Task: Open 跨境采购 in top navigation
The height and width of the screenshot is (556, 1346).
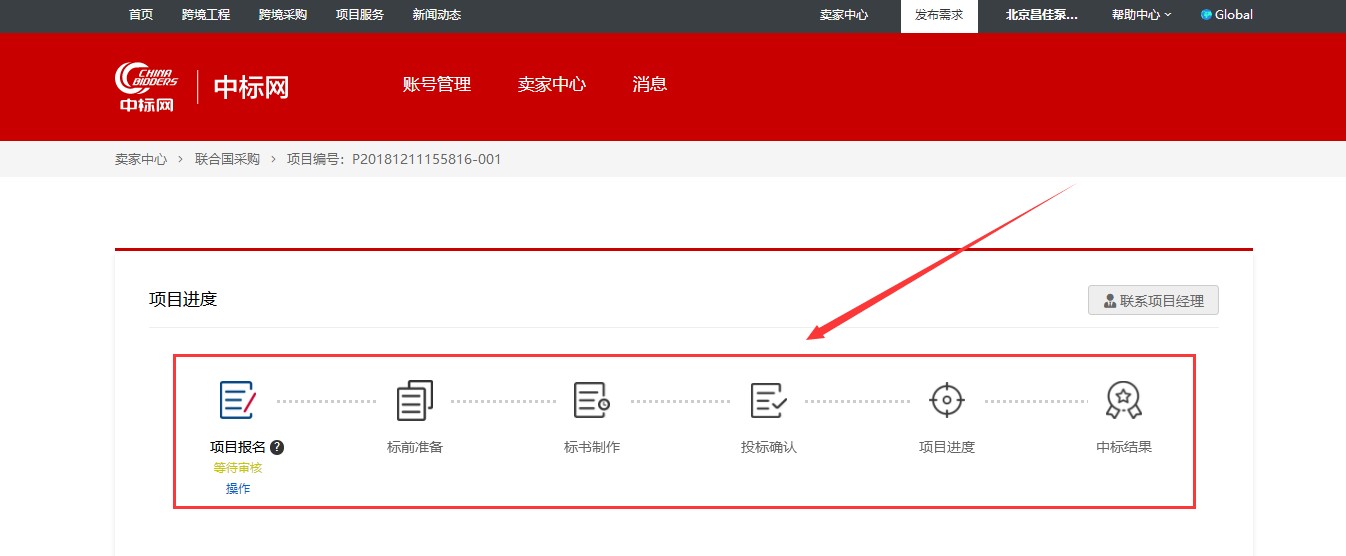Action: pos(283,15)
